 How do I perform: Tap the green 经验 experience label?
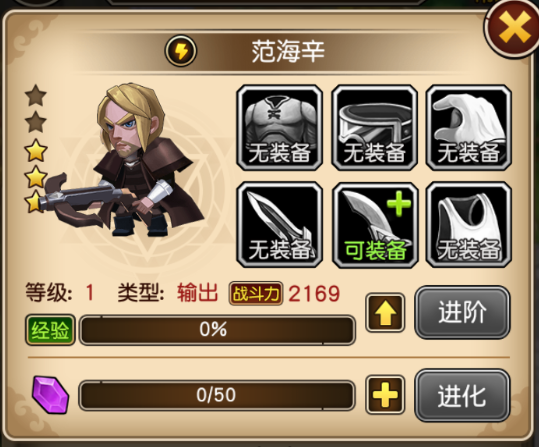tap(50, 330)
